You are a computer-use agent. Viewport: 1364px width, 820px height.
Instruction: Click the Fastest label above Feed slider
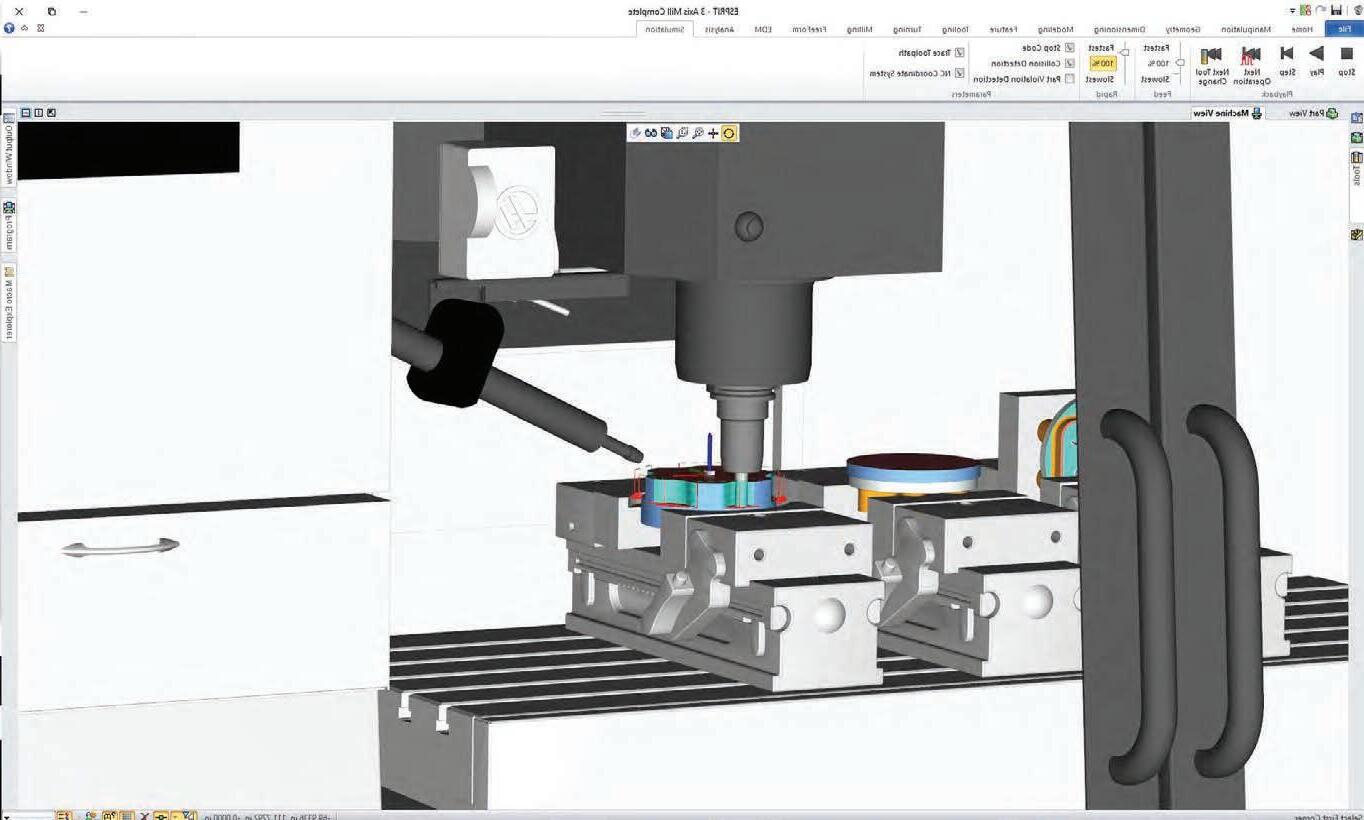(x=1155, y=48)
